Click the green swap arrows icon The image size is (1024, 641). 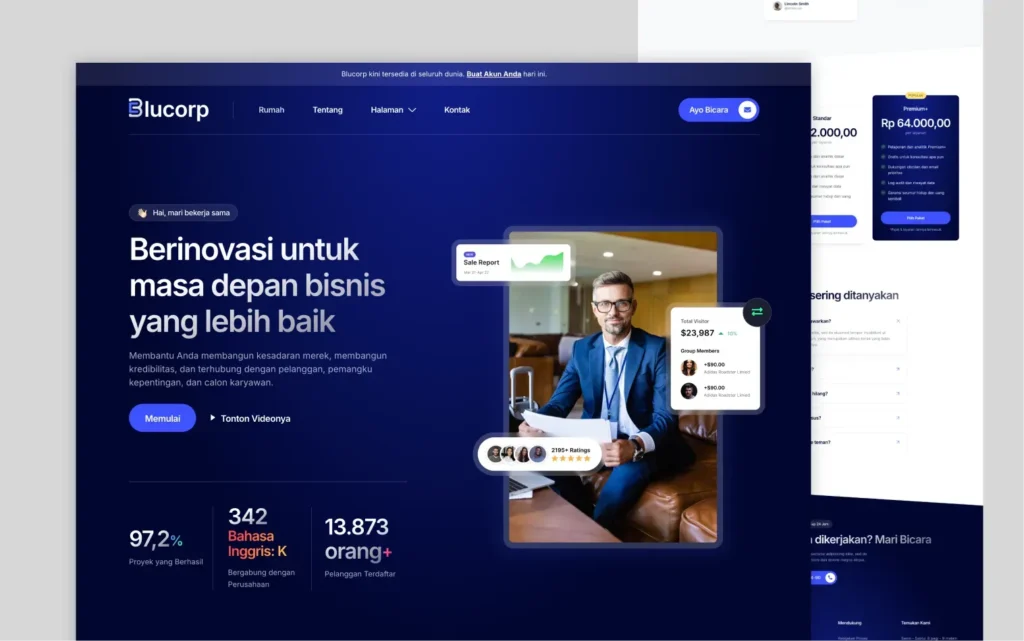757,312
